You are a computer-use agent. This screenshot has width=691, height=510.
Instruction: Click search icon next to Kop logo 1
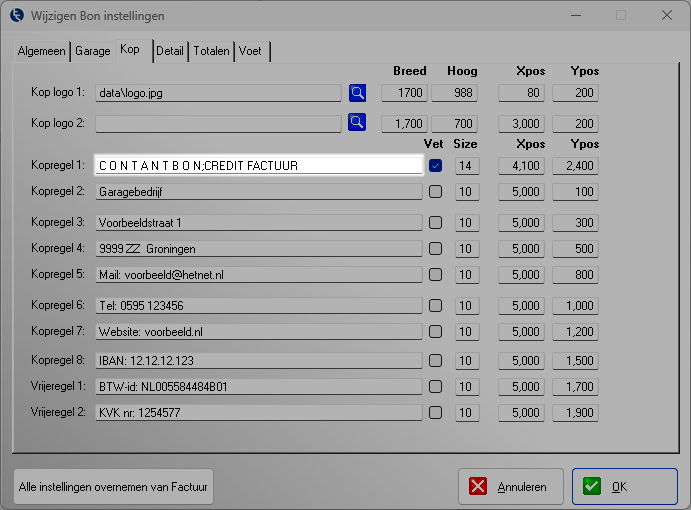(x=357, y=93)
